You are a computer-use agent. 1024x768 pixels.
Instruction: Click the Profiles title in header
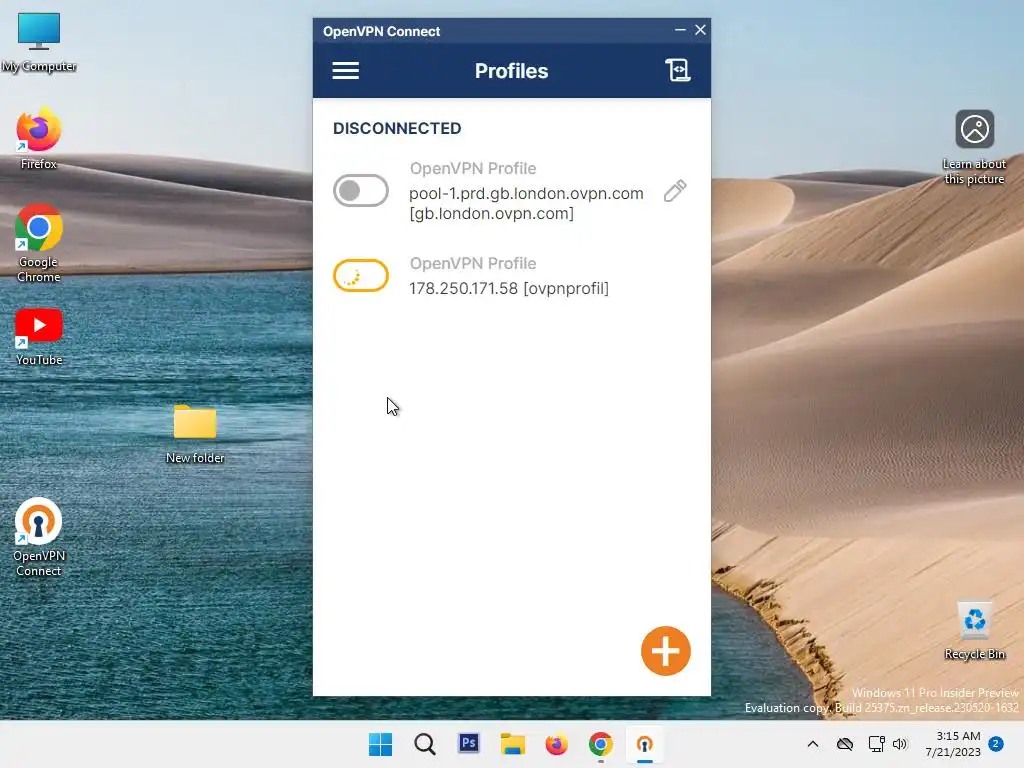click(x=511, y=71)
